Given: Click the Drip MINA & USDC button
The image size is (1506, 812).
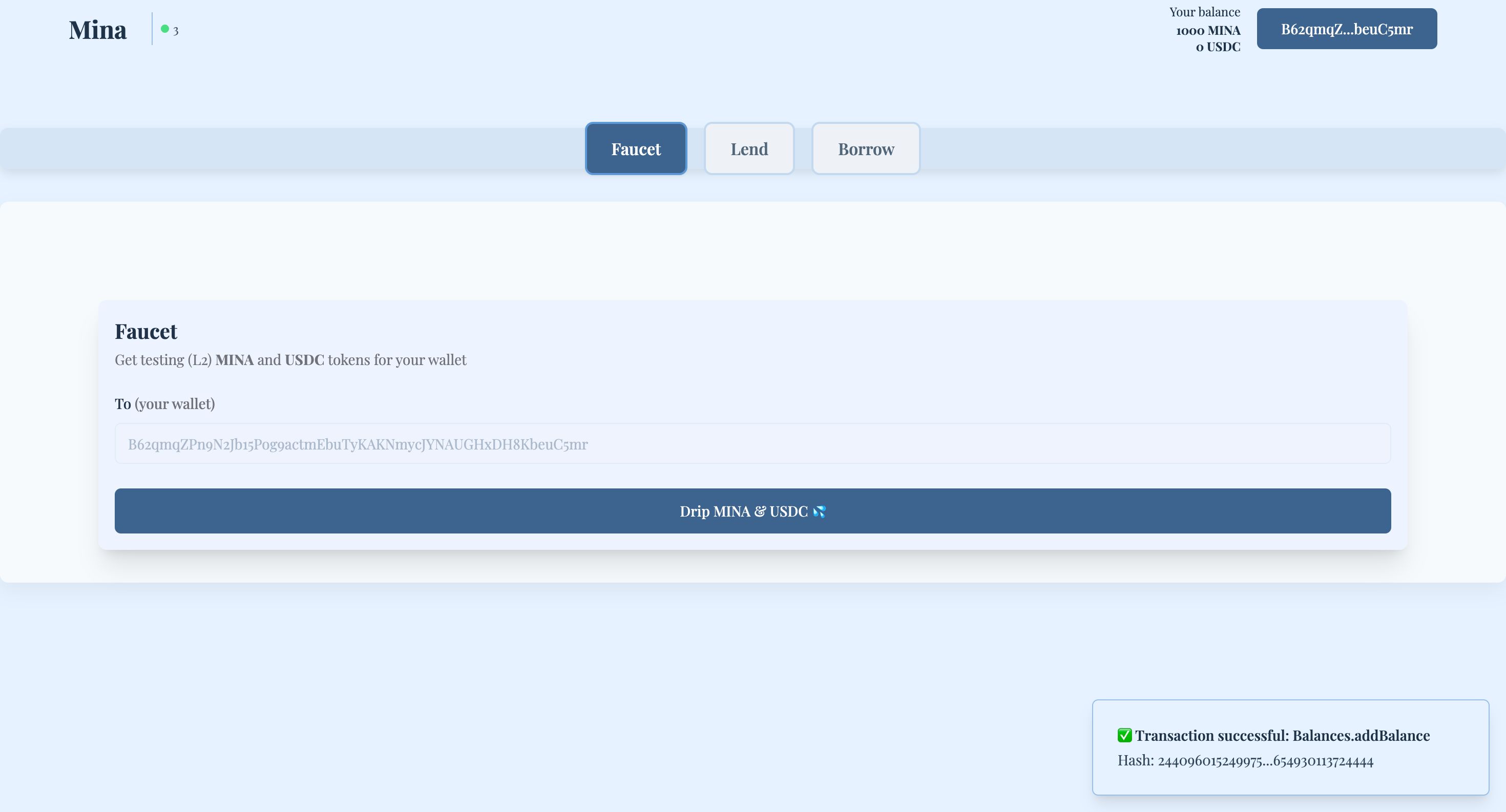Looking at the screenshot, I should click(x=752, y=510).
